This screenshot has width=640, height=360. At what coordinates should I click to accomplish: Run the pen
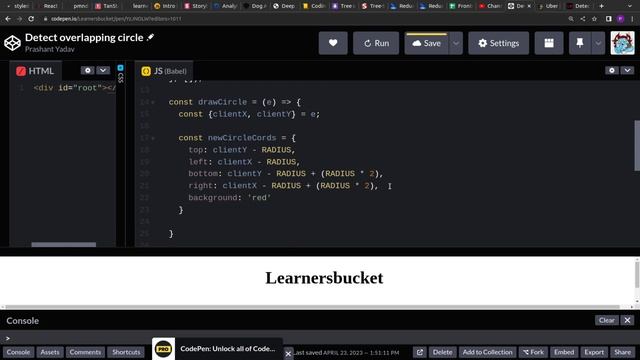[376, 43]
